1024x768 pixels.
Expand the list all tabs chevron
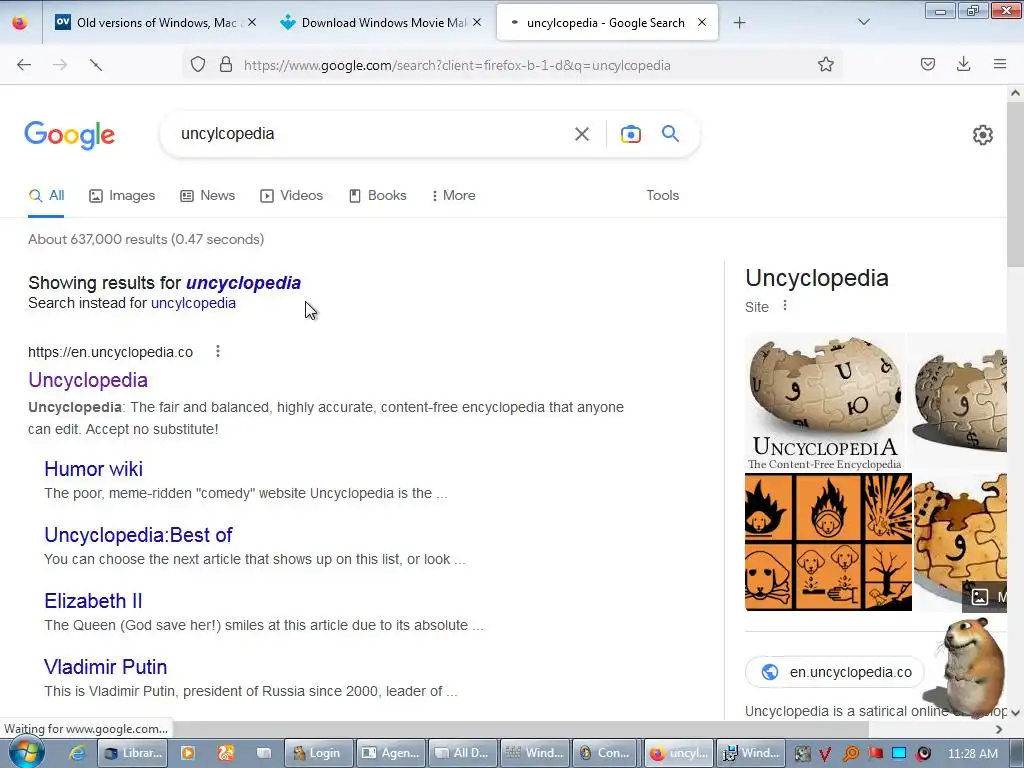click(x=863, y=22)
